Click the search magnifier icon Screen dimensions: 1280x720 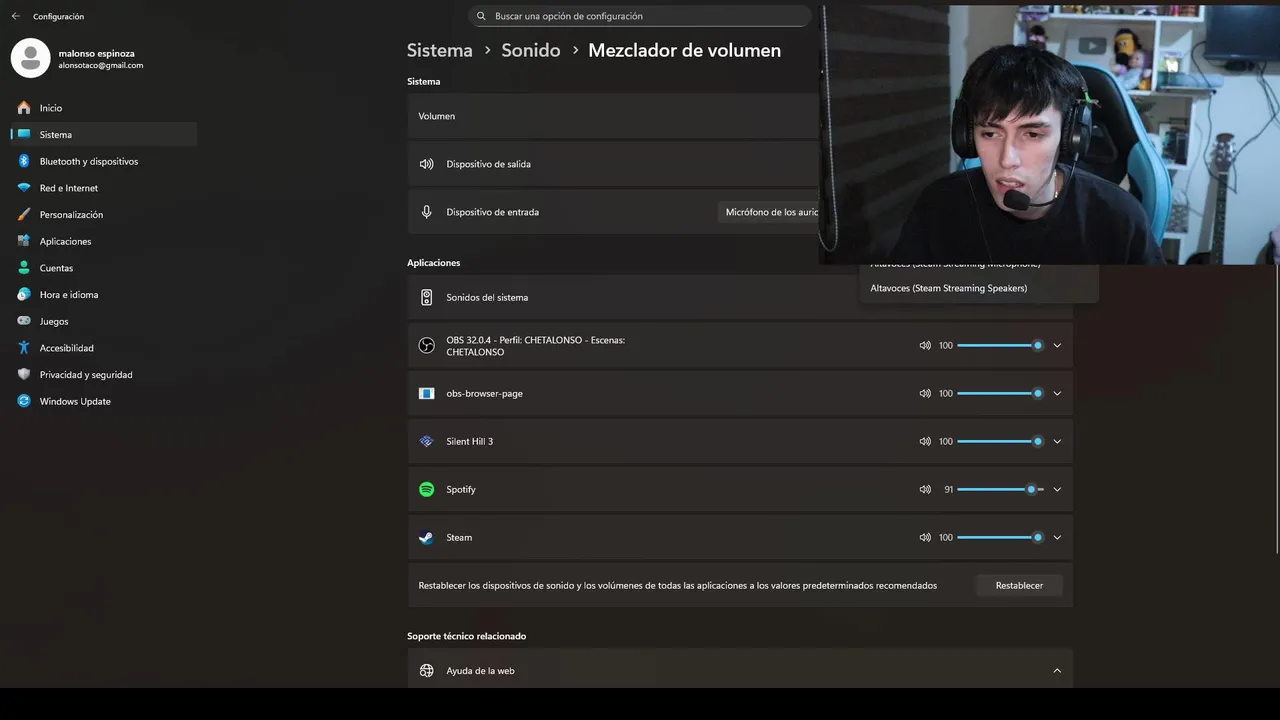[481, 16]
